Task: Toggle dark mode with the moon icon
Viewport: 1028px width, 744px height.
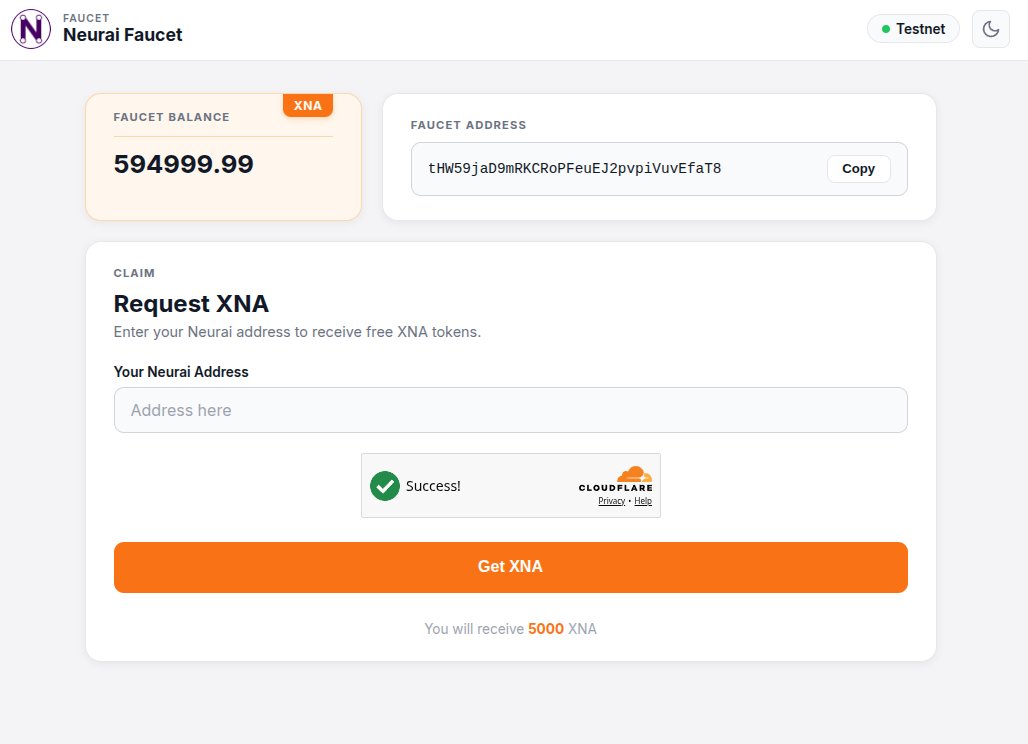Action: 991,29
